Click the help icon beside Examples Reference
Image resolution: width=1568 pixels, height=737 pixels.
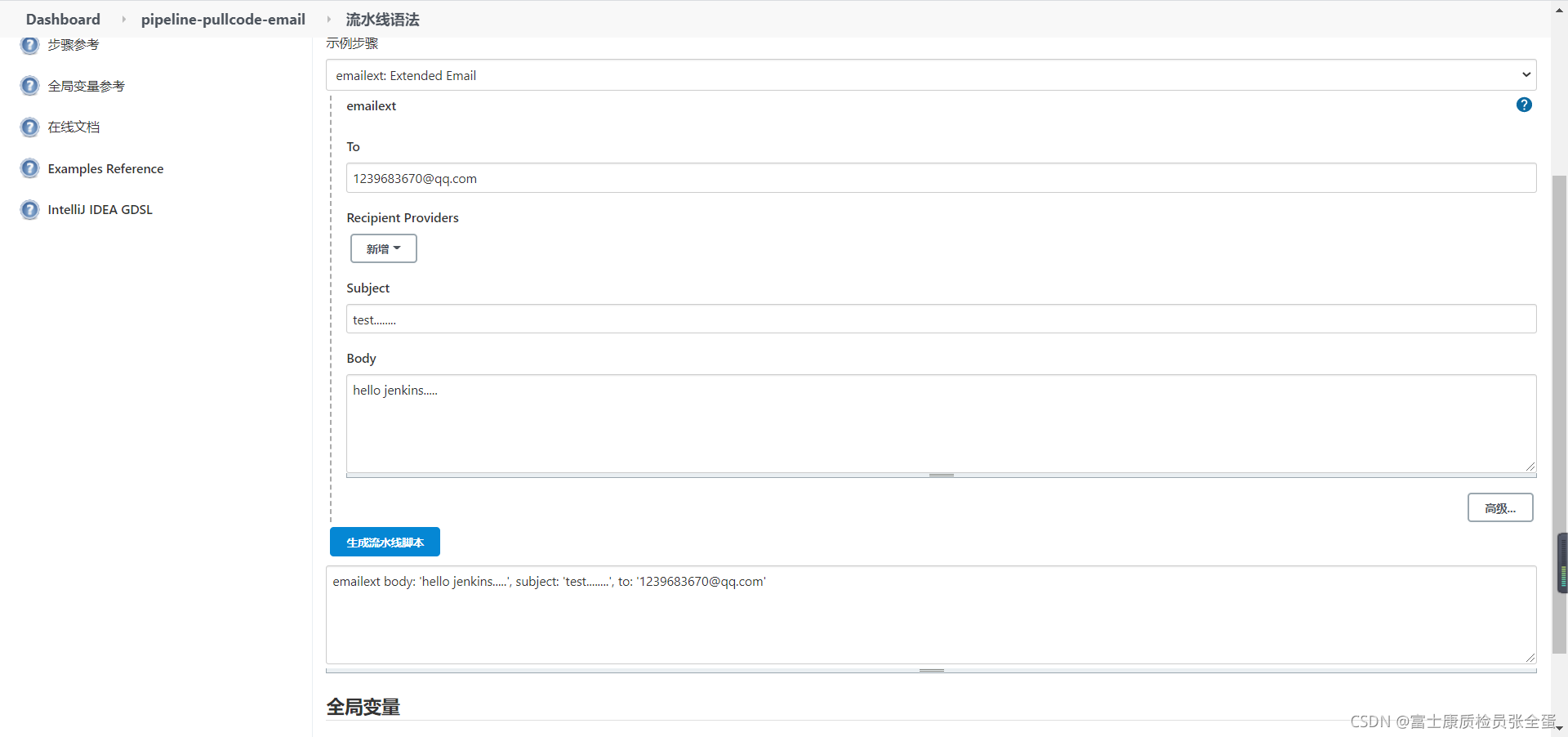(29, 168)
